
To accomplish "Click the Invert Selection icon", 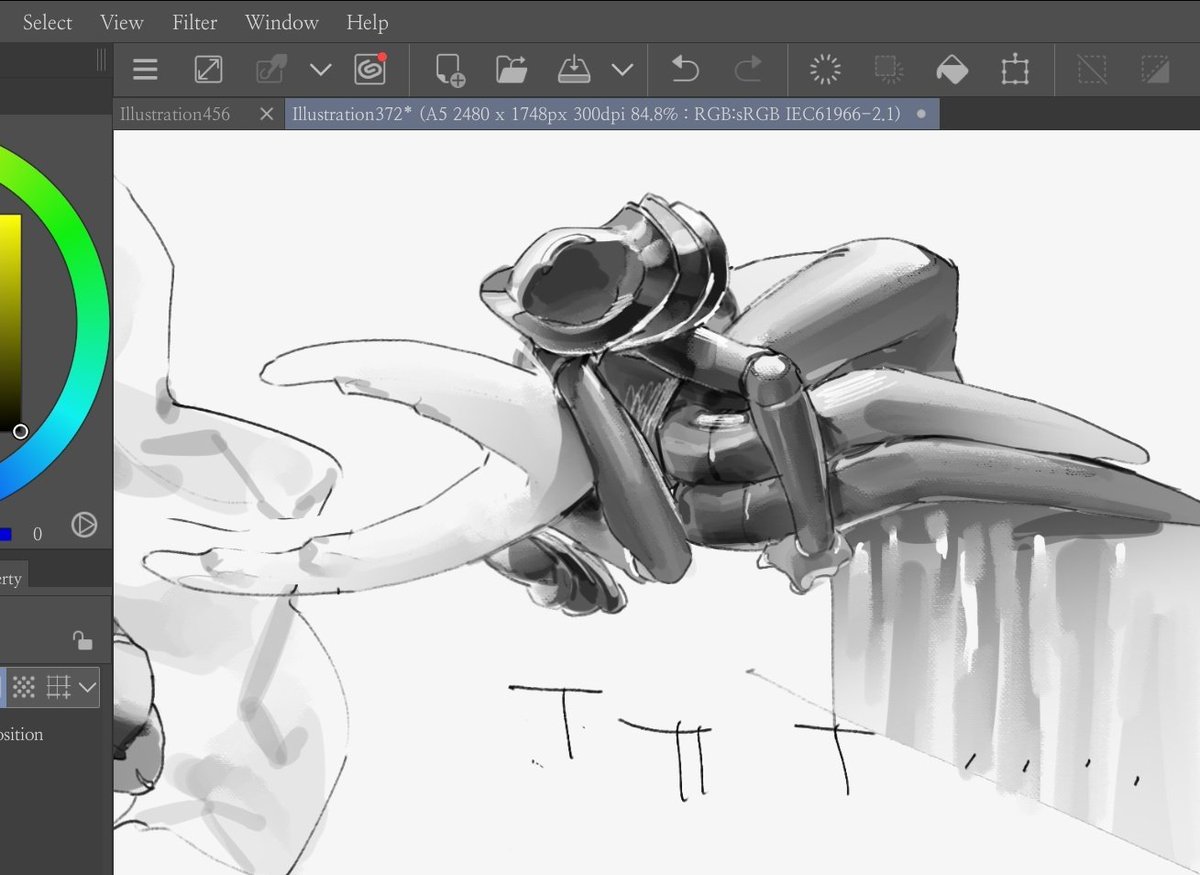I will [1155, 70].
